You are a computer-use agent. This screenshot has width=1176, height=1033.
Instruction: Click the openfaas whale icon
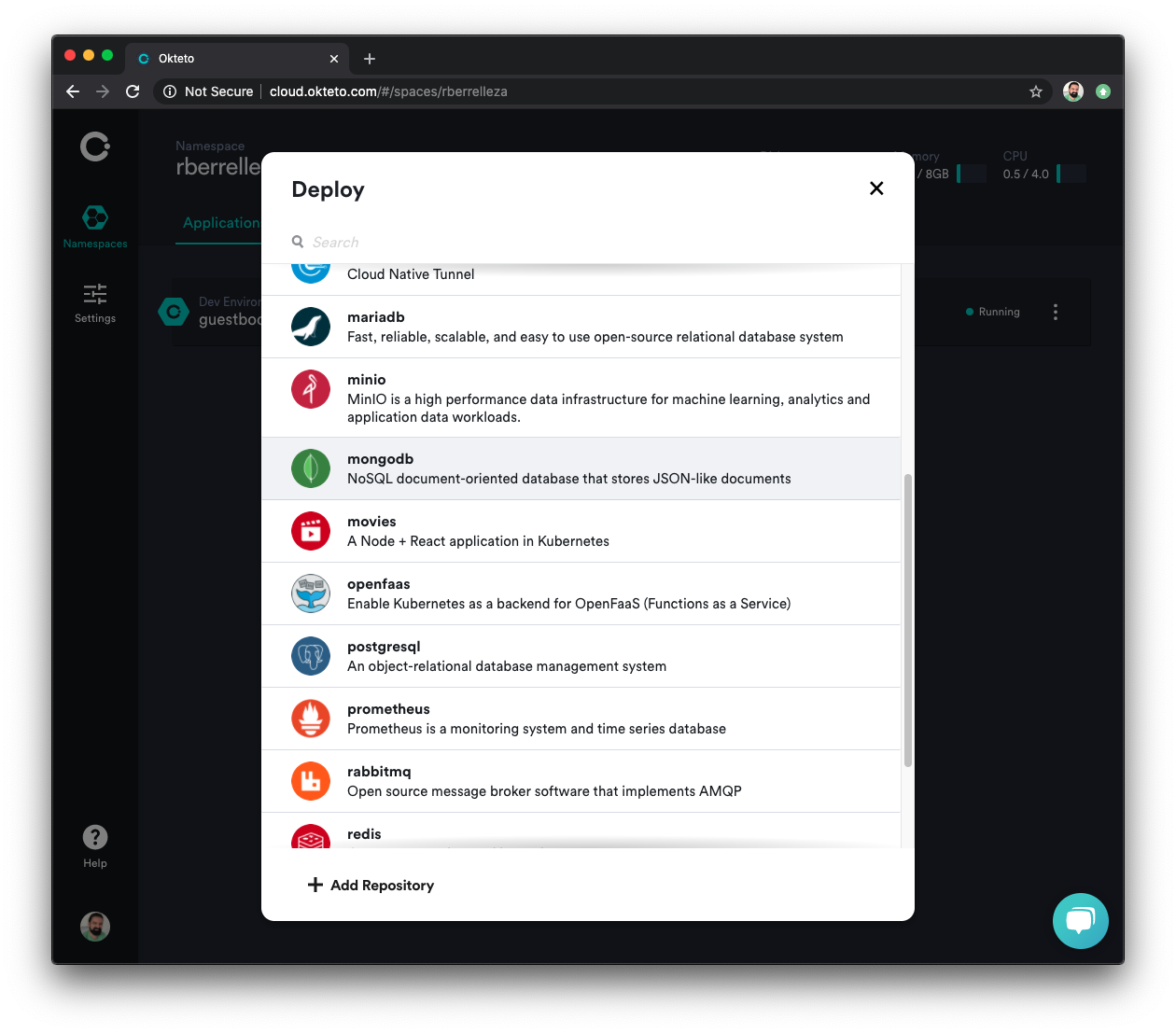click(x=311, y=593)
